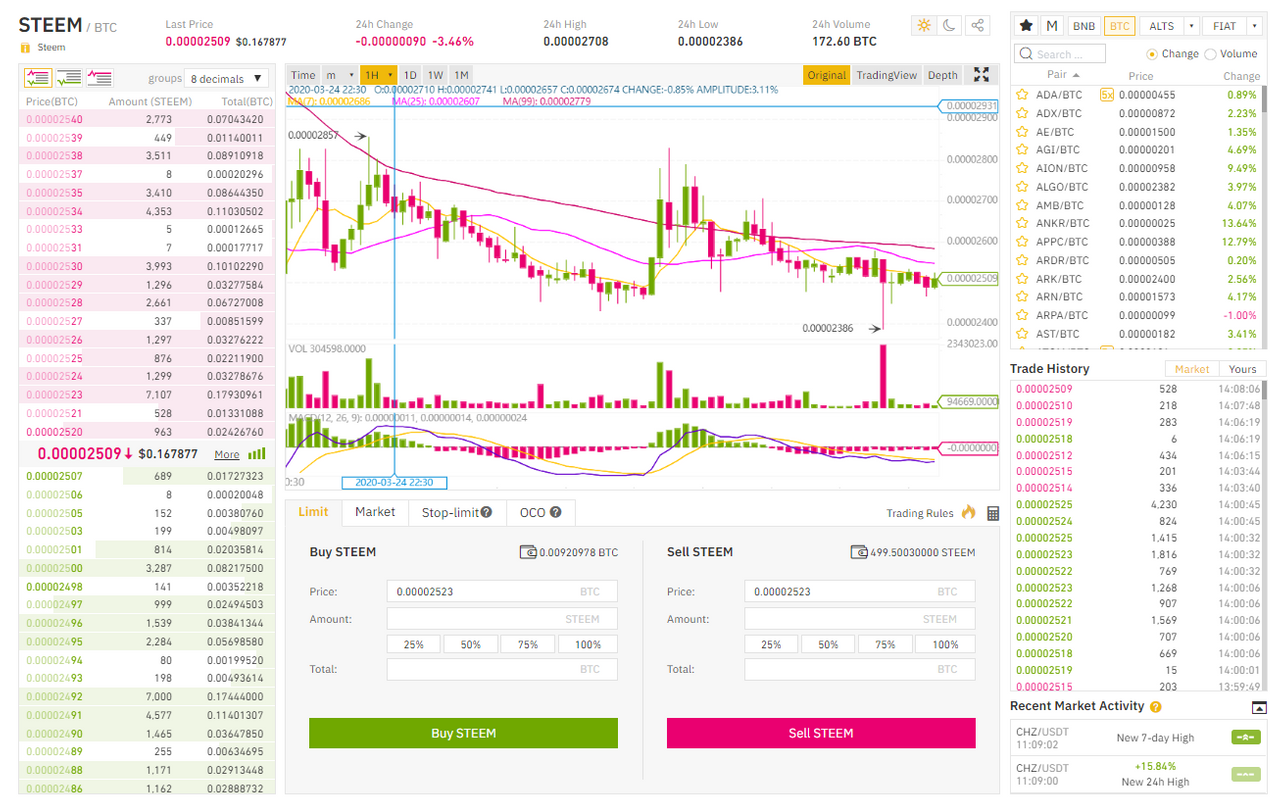
Task: Focus the pair Search box
Action: (x=1061, y=54)
